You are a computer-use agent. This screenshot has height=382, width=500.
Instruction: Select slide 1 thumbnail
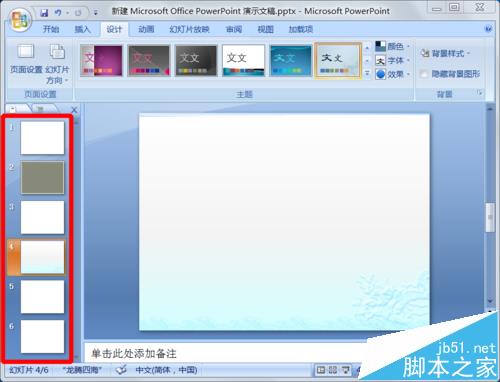click(42, 138)
